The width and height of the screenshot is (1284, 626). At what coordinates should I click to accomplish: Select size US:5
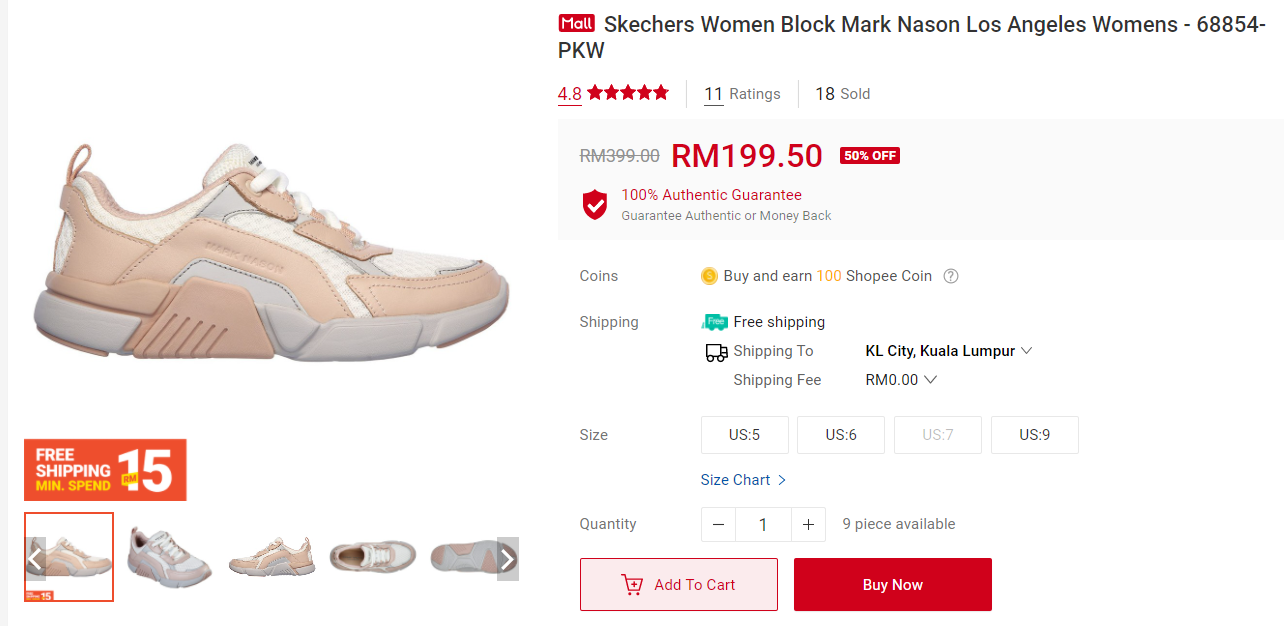[x=745, y=435]
